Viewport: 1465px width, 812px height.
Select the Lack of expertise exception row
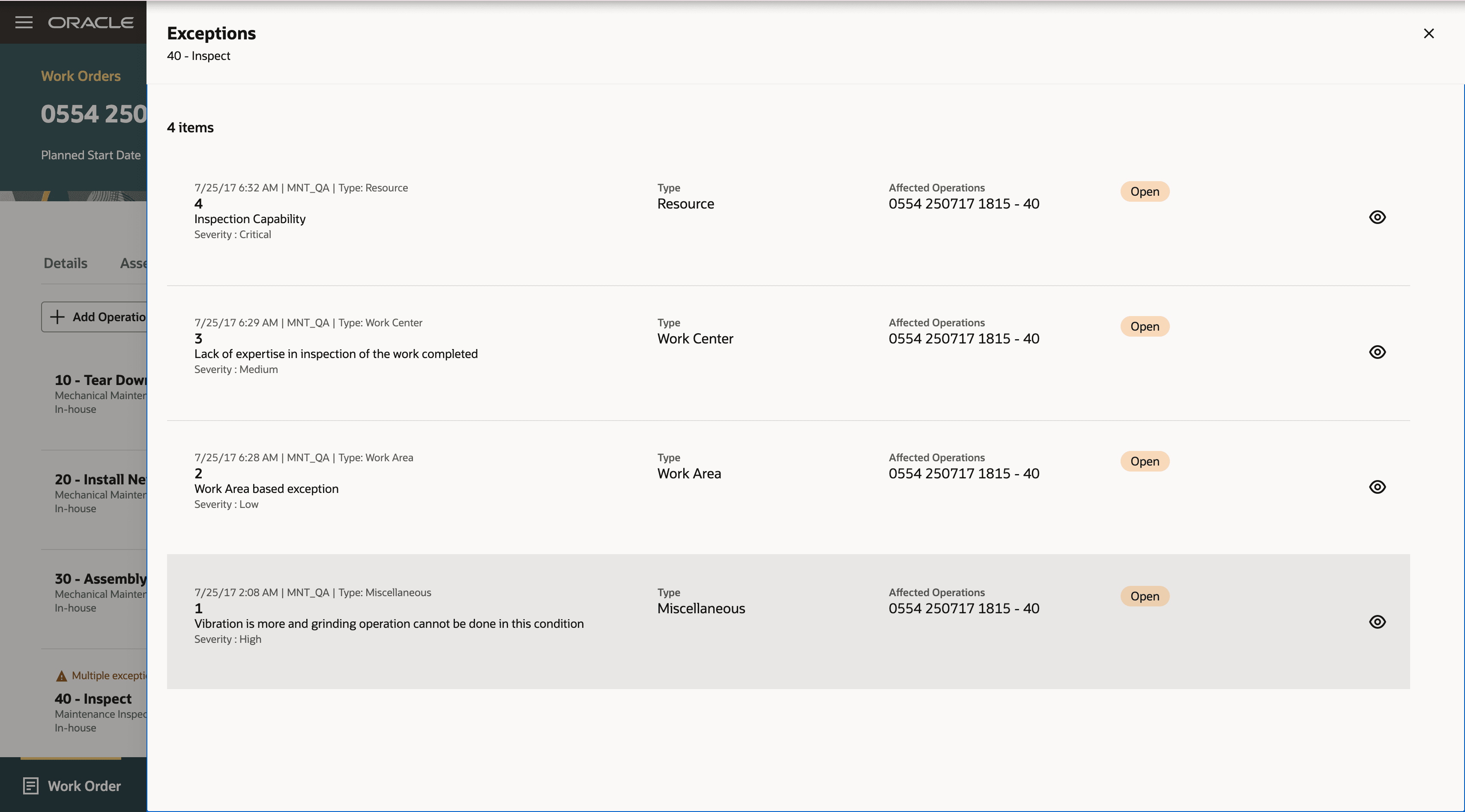[335, 354]
